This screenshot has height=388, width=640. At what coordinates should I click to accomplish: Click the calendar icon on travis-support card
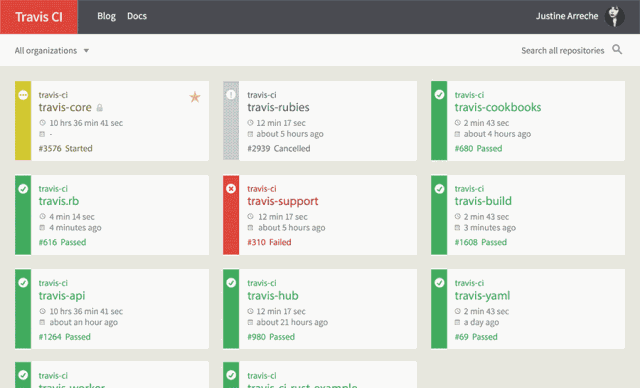(x=250, y=228)
